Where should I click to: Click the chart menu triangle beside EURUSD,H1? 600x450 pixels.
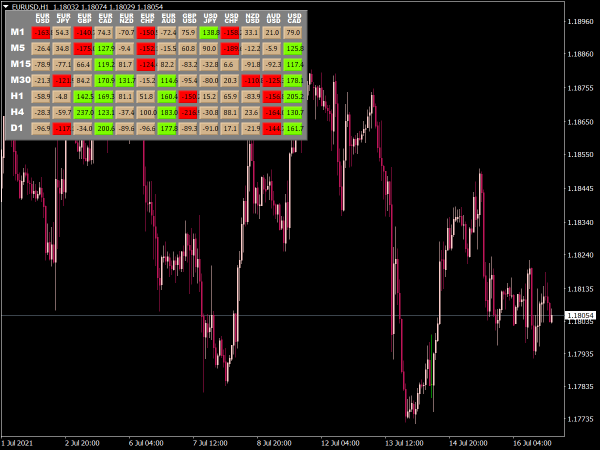(x=5, y=7)
